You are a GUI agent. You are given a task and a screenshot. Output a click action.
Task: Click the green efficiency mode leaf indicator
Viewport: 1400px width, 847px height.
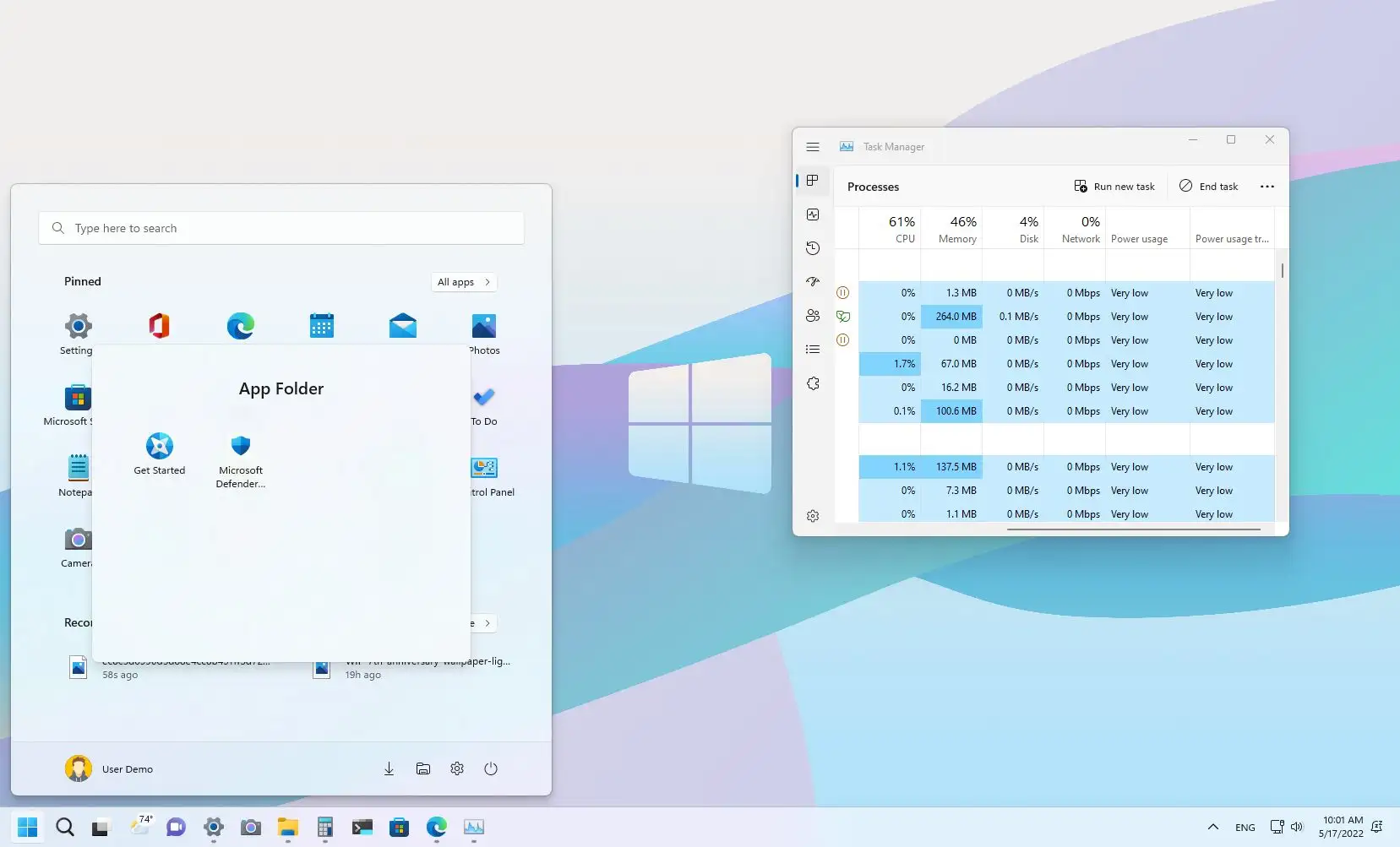click(845, 316)
